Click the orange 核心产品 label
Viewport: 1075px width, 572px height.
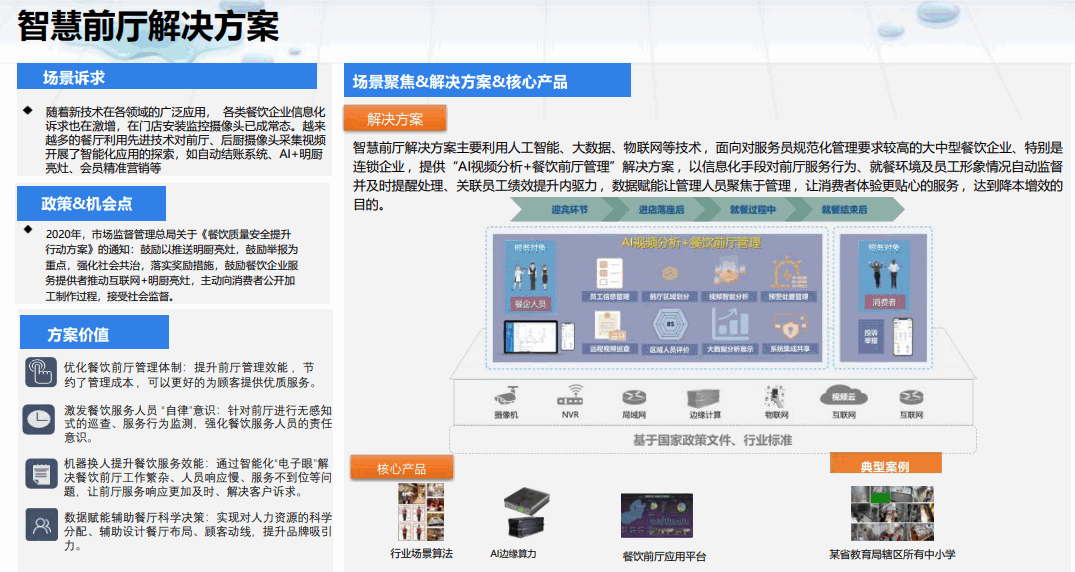pos(402,468)
